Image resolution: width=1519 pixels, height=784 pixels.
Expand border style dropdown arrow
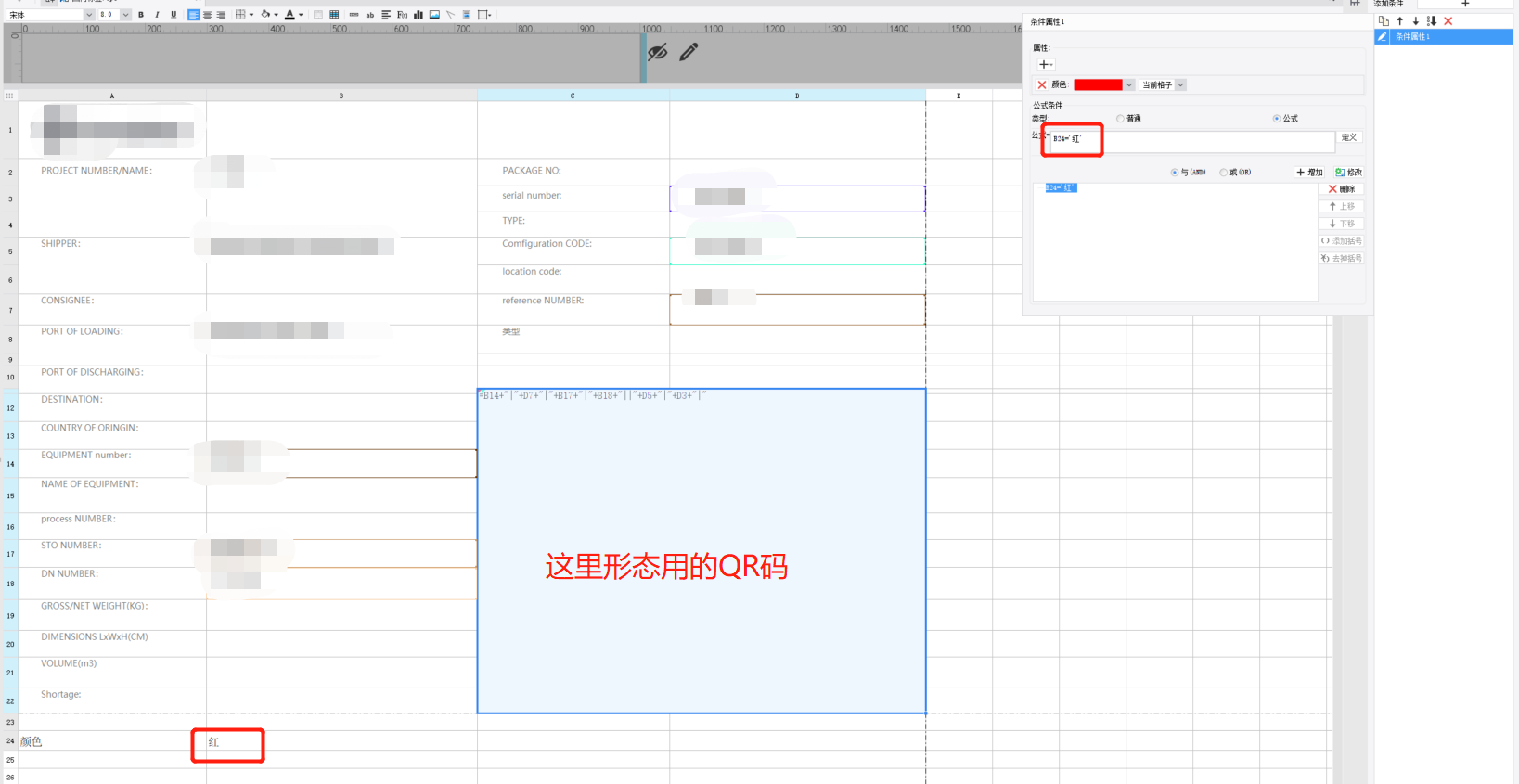(251, 15)
